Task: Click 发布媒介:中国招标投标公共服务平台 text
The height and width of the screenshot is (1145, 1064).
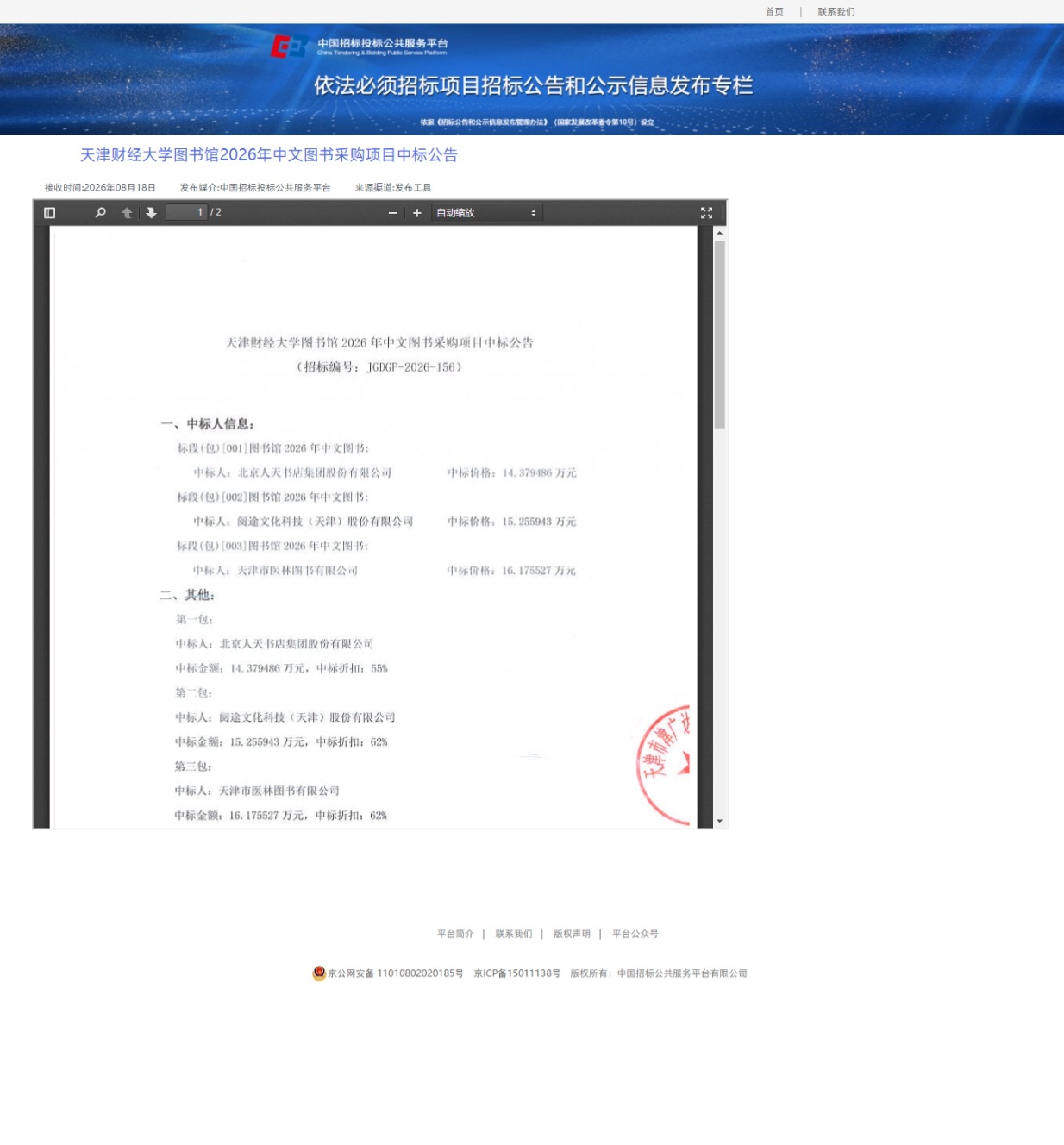Action: [255, 187]
